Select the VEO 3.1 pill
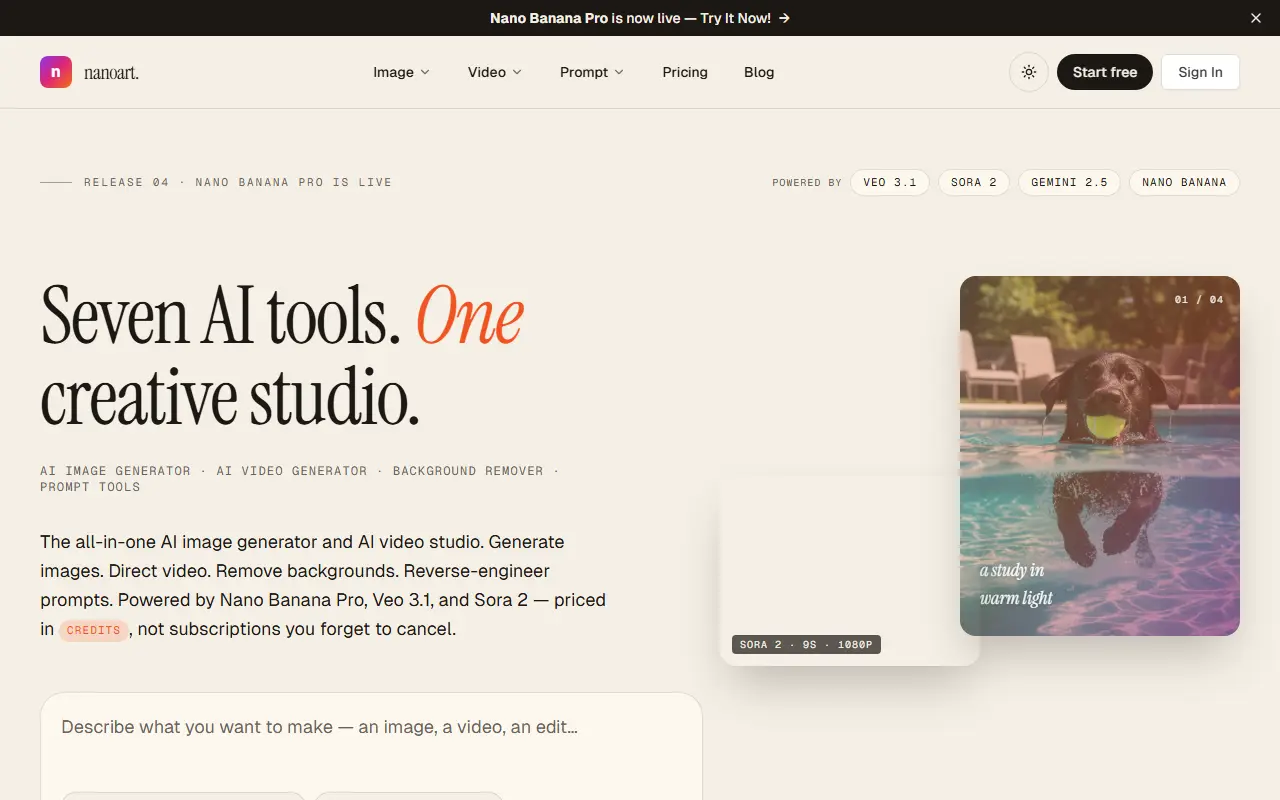 [890, 182]
